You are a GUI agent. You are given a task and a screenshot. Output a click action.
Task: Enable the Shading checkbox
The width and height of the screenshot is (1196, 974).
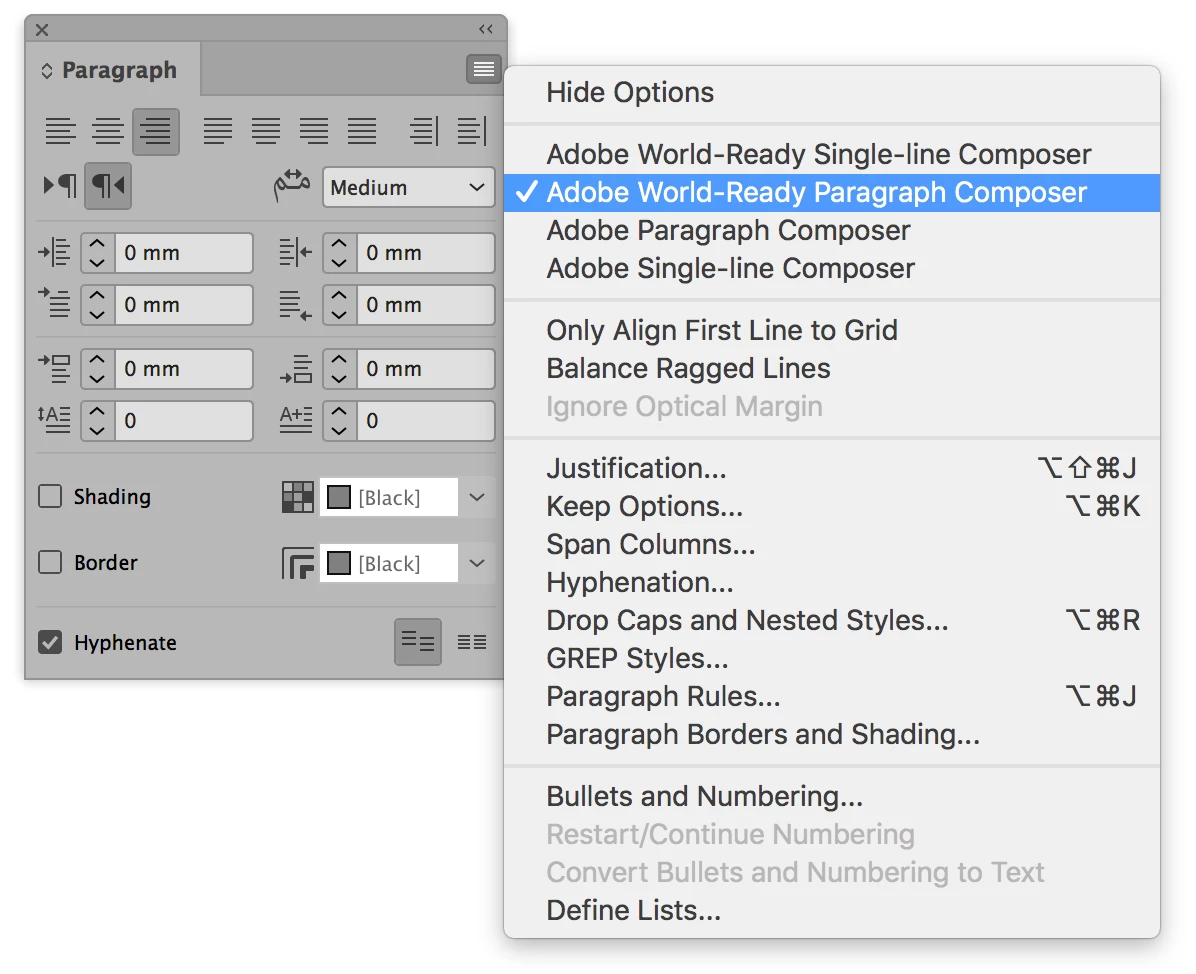[50, 497]
